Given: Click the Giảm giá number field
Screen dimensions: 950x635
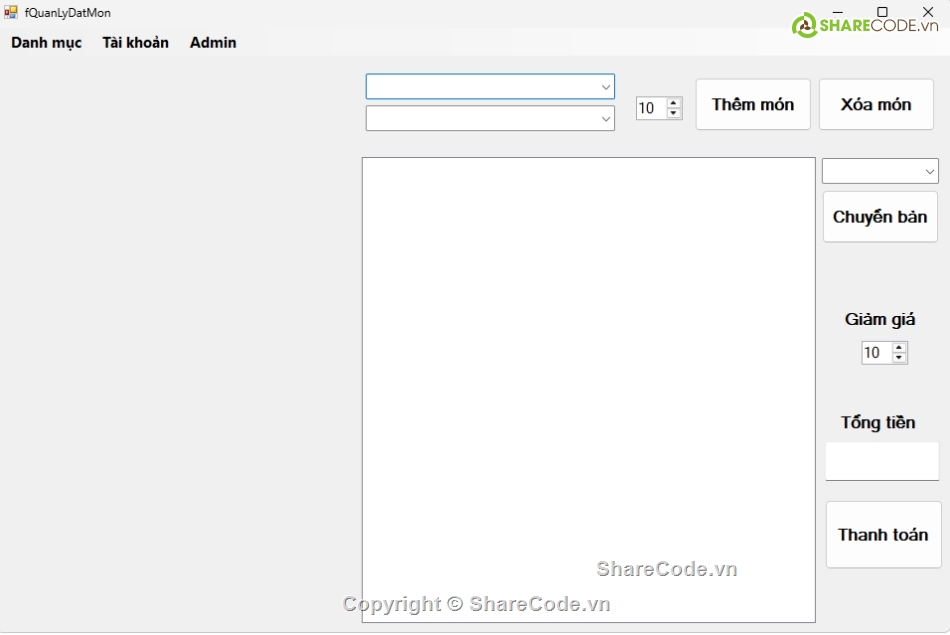Looking at the screenshot, I should point(875,353).
